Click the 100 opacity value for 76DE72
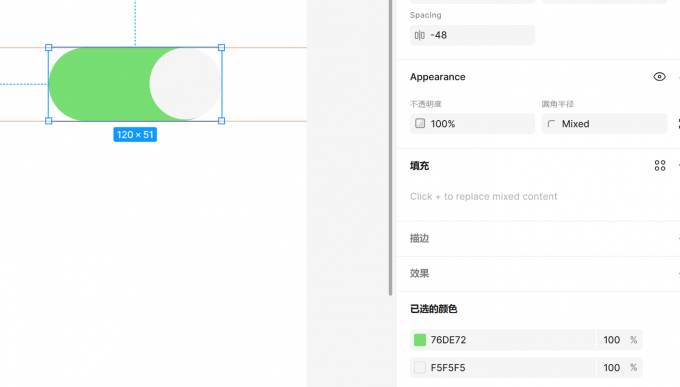The image size is (680, 387). (611, 340)
